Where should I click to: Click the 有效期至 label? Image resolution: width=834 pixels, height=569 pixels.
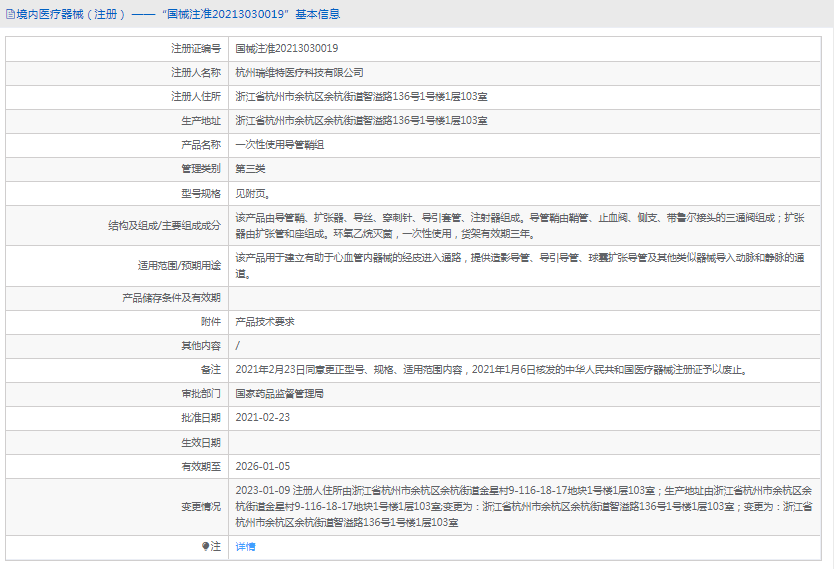point(201,466)
